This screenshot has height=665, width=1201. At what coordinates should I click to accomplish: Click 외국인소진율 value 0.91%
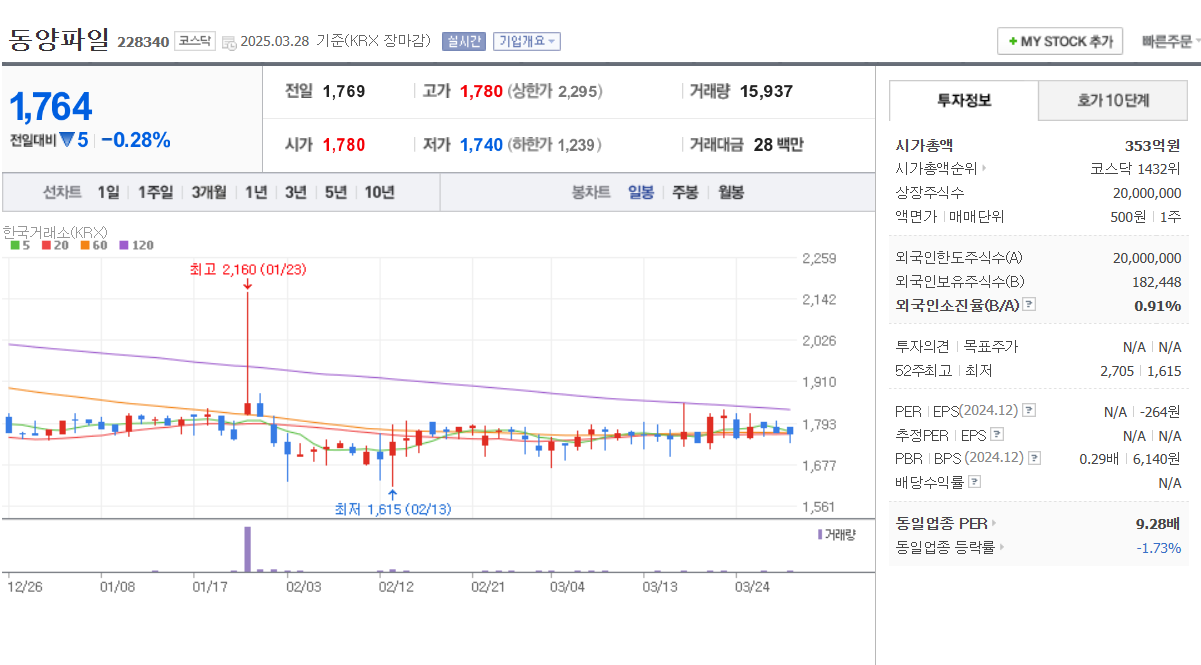coord(1158,305)
